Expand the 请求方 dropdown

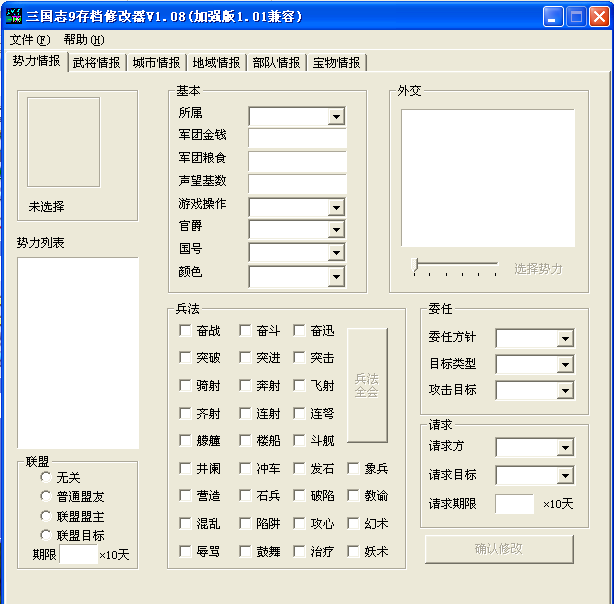[x=565, y=447]
